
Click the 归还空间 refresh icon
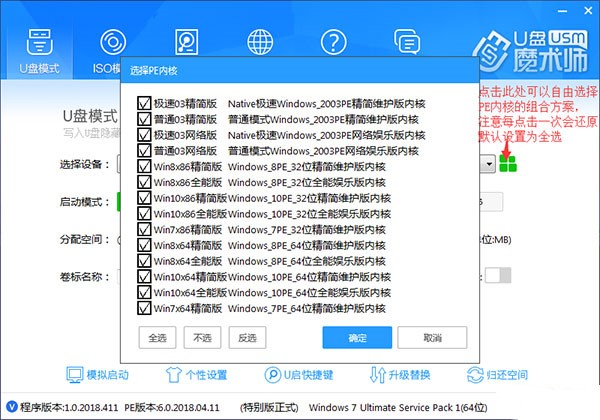[x=475, y=375]
